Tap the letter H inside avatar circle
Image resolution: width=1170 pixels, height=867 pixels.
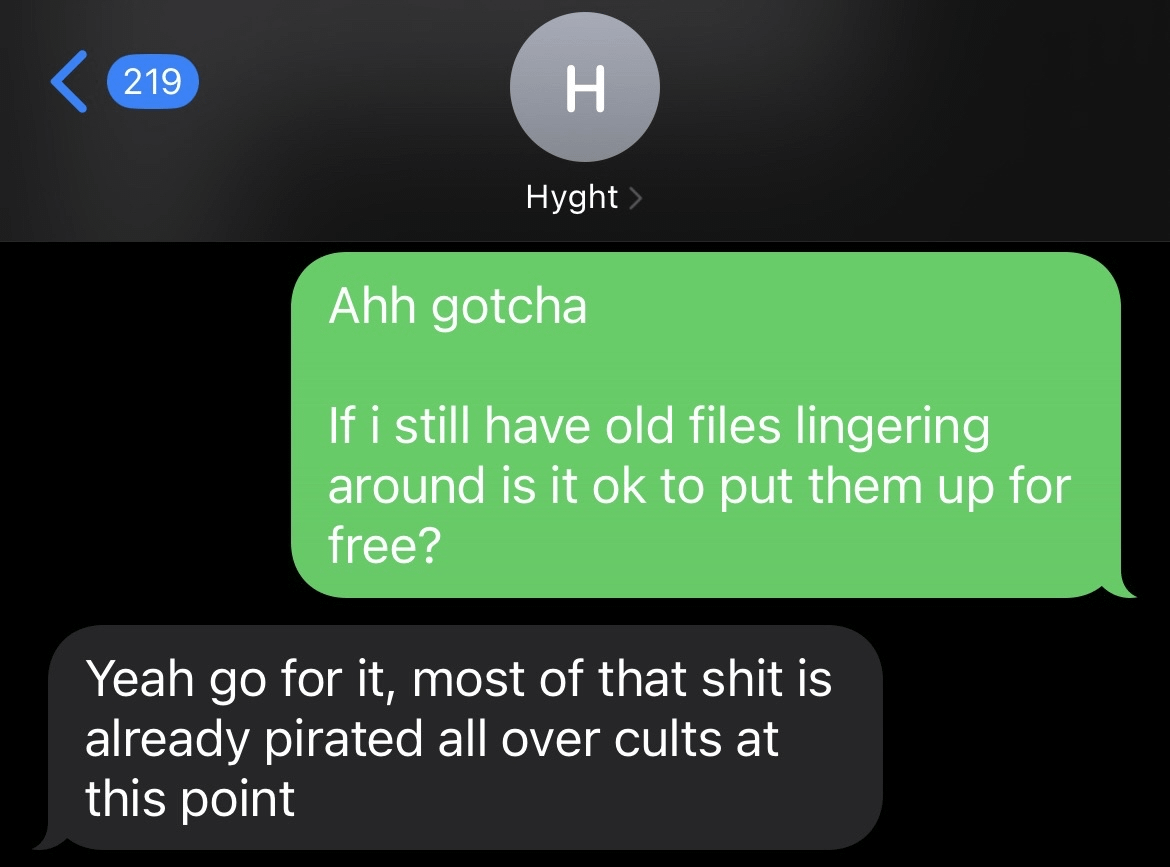point(584,88)
